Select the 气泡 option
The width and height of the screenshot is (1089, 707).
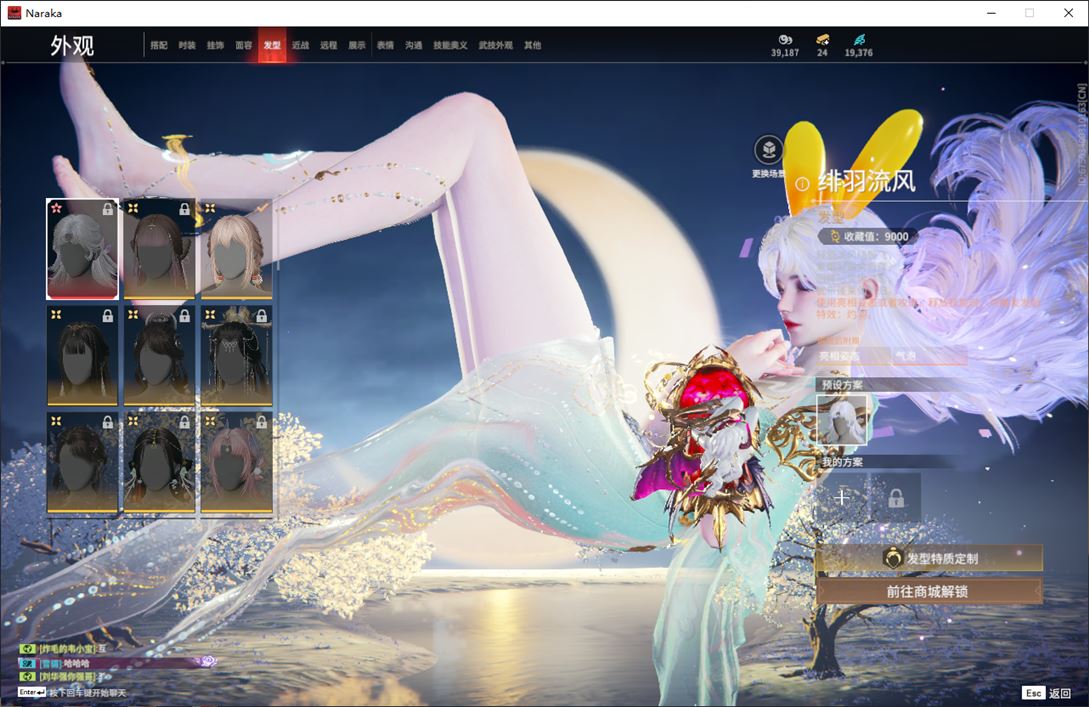click(904, 356)
